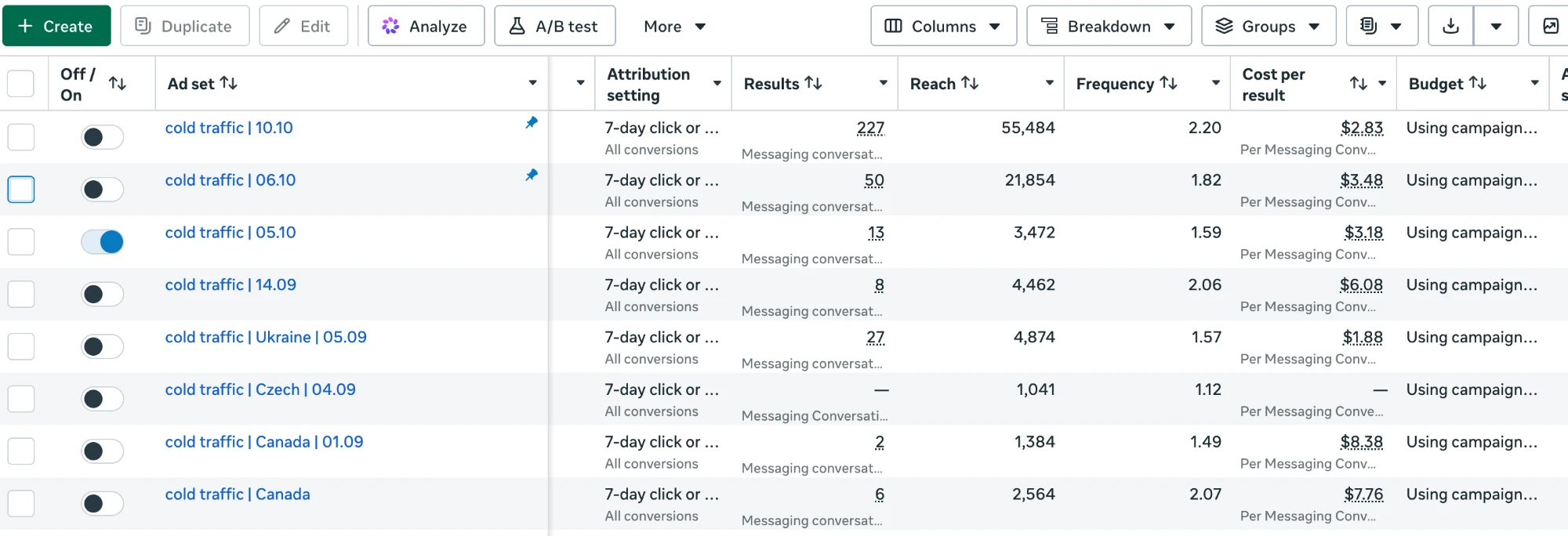
Task: Start an A/B test
Action: pyautogui.click(x=554, y=26)
